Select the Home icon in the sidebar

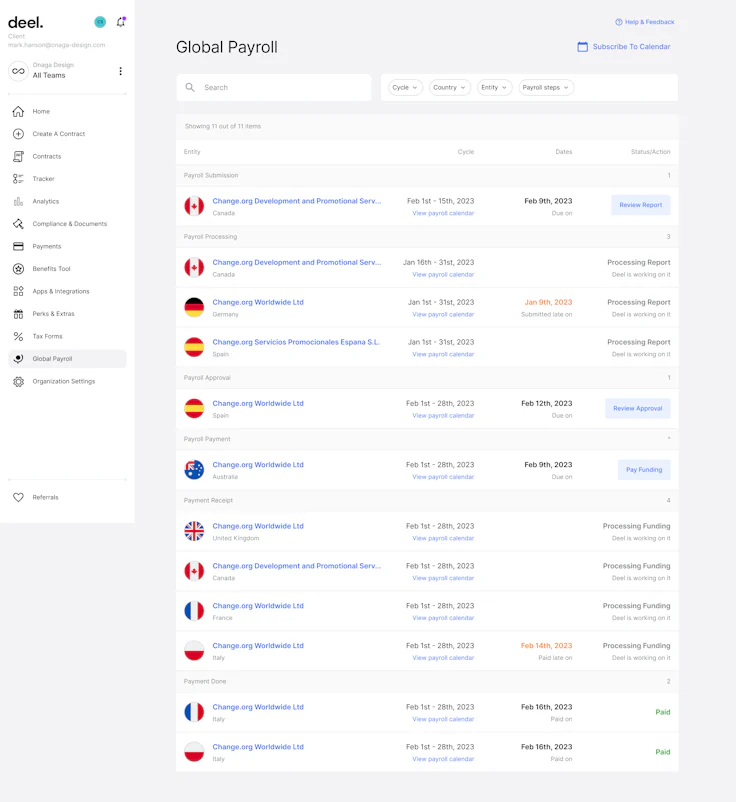[17, 111]
